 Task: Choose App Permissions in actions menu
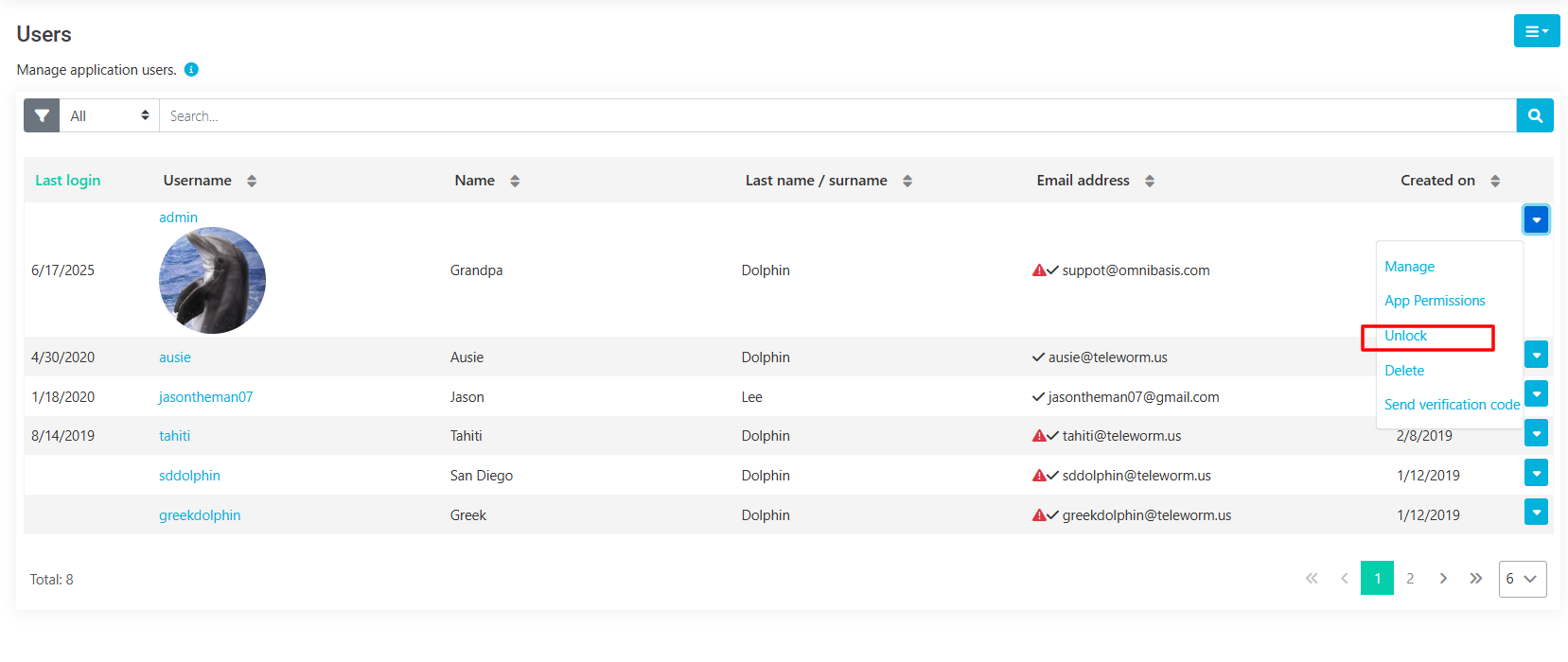pos(1435,301)
